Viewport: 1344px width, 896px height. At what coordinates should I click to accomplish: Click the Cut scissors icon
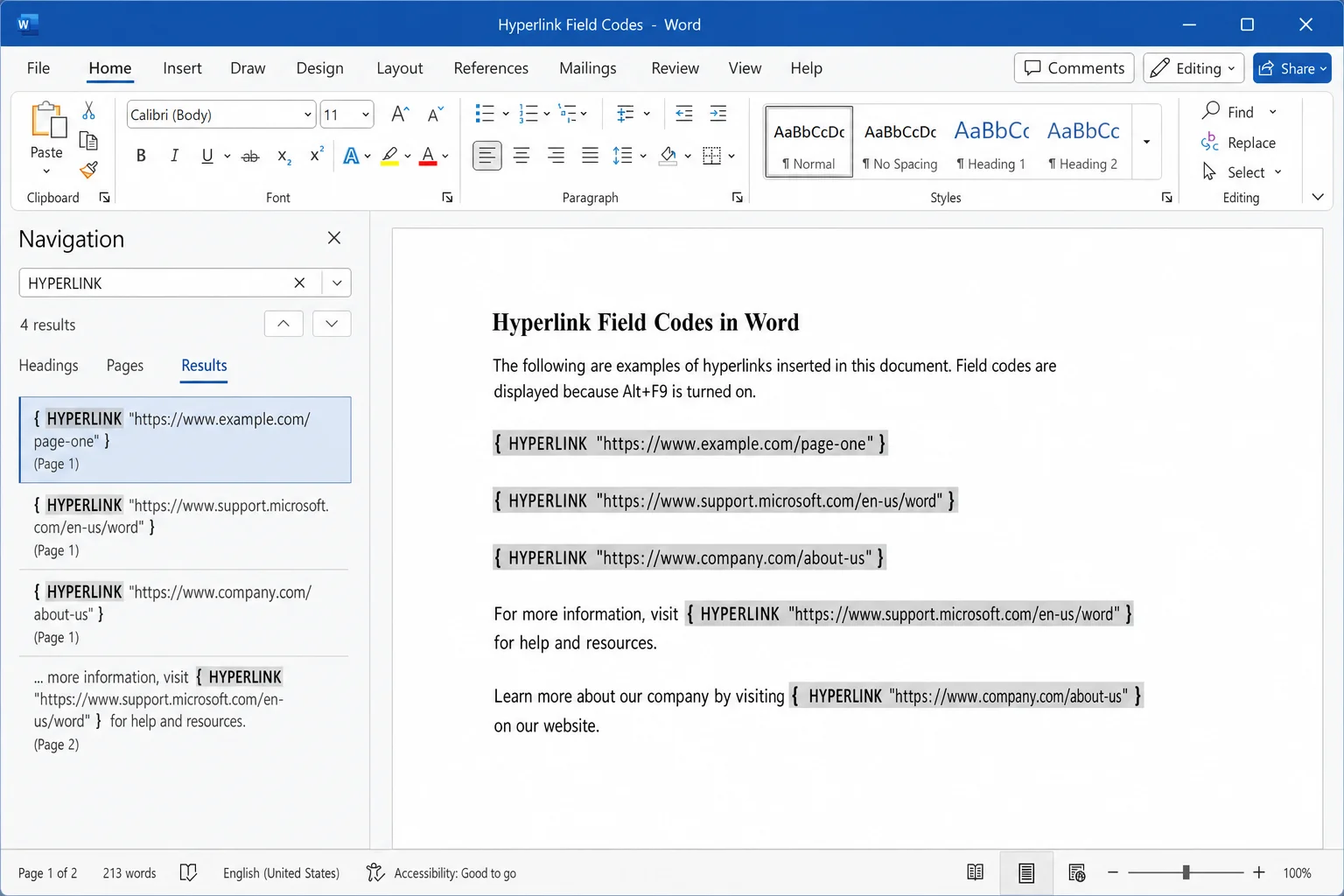[x=88, y=111]
